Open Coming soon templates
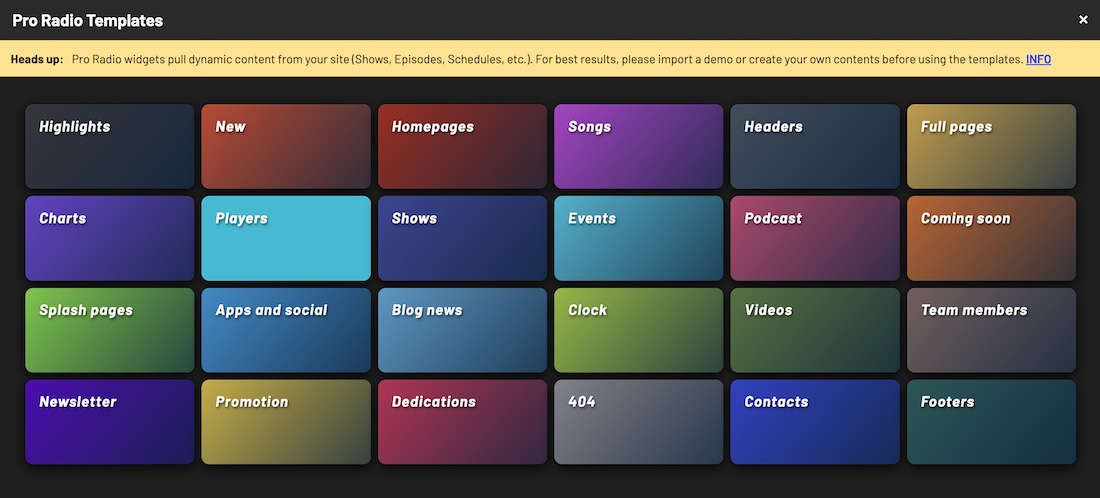The width and height of the screenshot is (1100, 498). click(991, 238)
